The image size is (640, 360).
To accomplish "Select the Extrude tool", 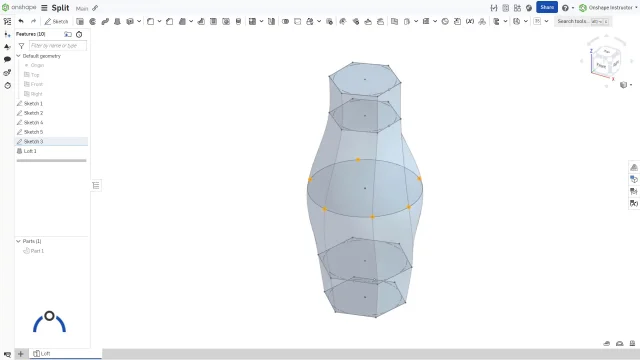I will [80, 21].
